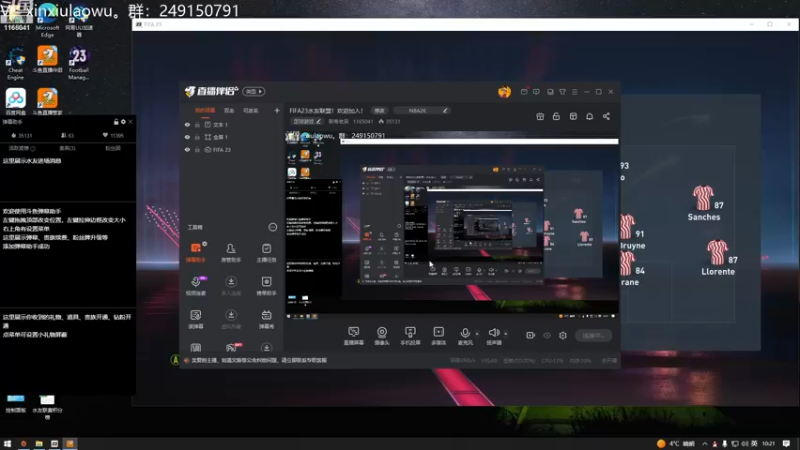Toggle lock on the 全屏 1 source
This screenshot has width=800, height=450.
197,137
